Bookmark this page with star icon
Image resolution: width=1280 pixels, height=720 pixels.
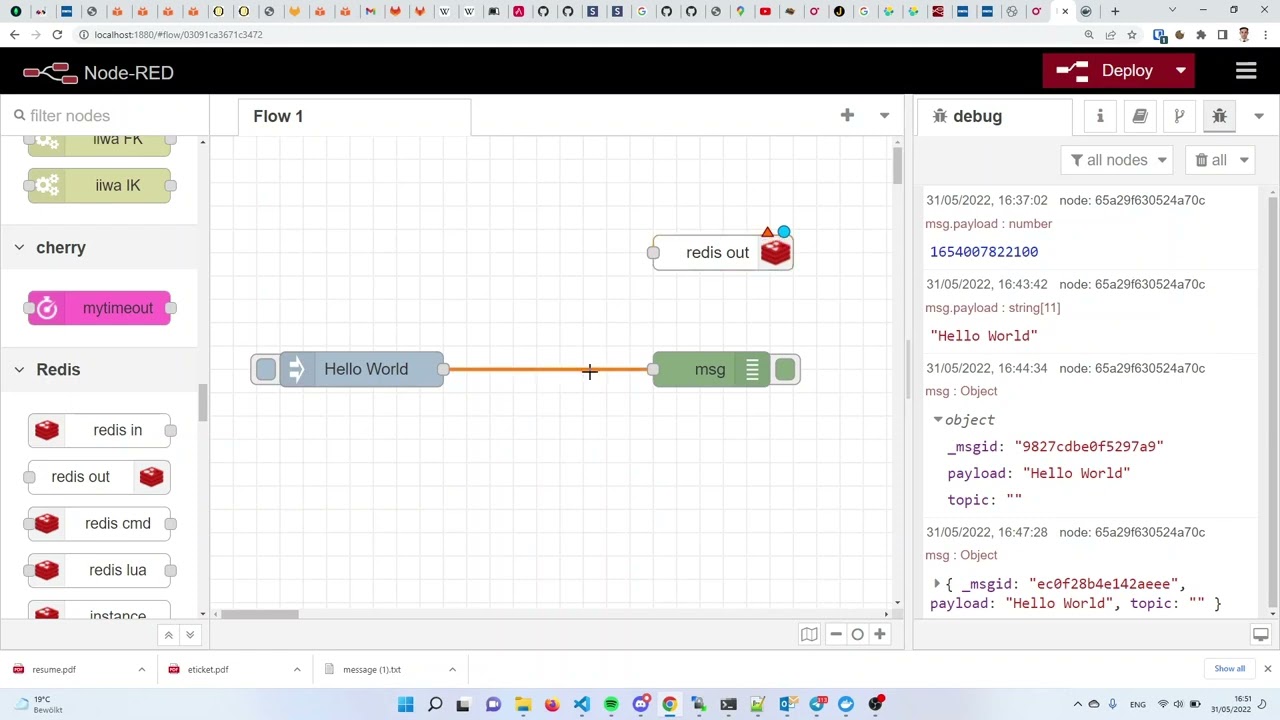coord(1132,35)
